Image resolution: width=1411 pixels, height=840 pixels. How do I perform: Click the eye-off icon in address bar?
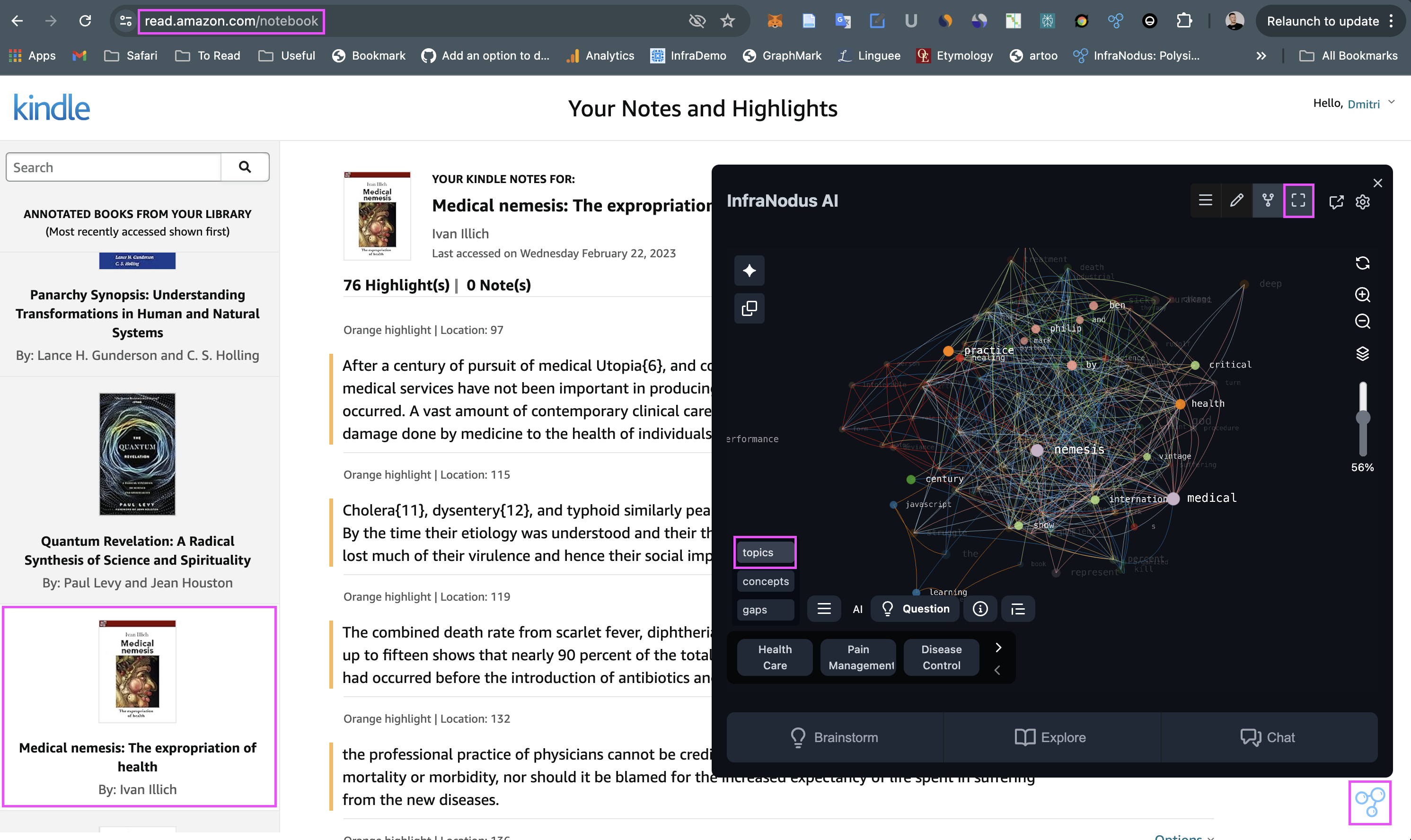(x=697, y=21)
